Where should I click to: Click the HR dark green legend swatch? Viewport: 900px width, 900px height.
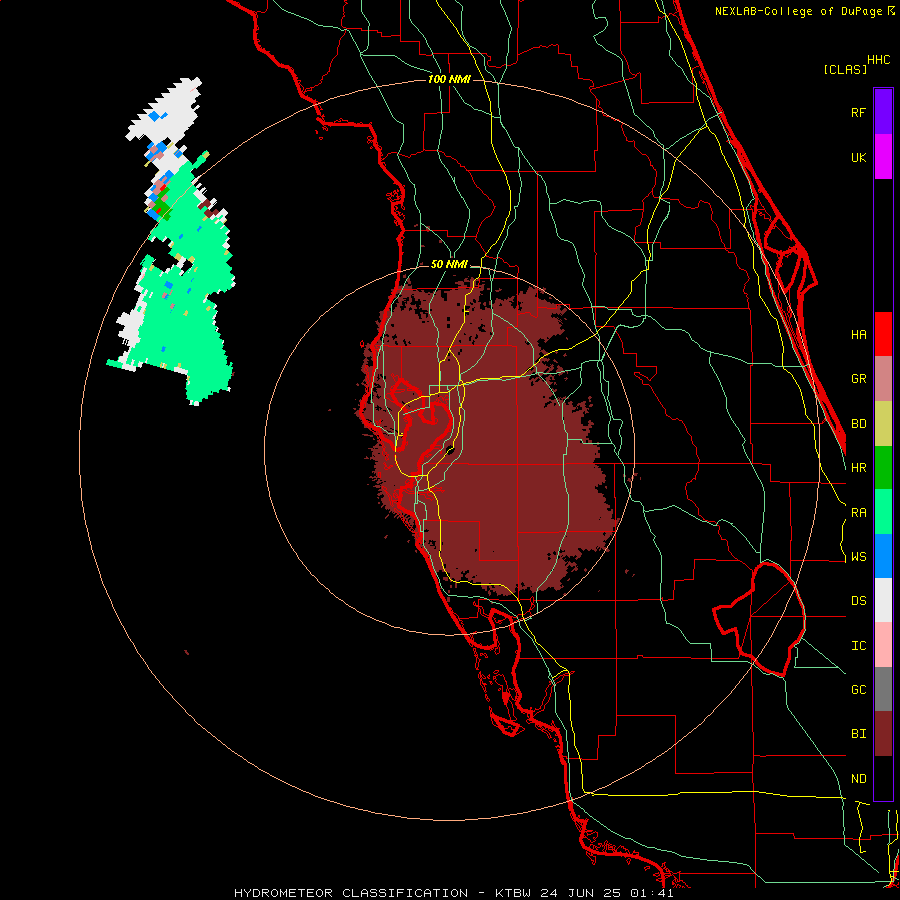[x=883, y=468]
